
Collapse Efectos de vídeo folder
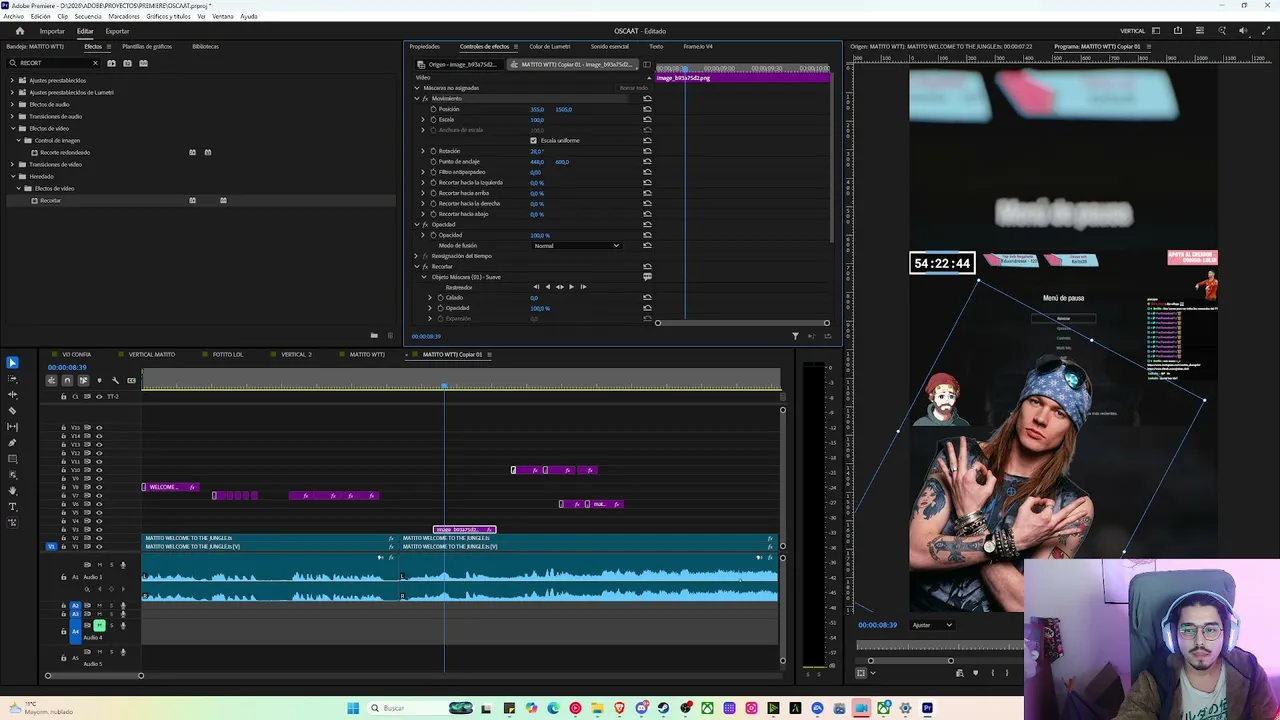(12, 128)
